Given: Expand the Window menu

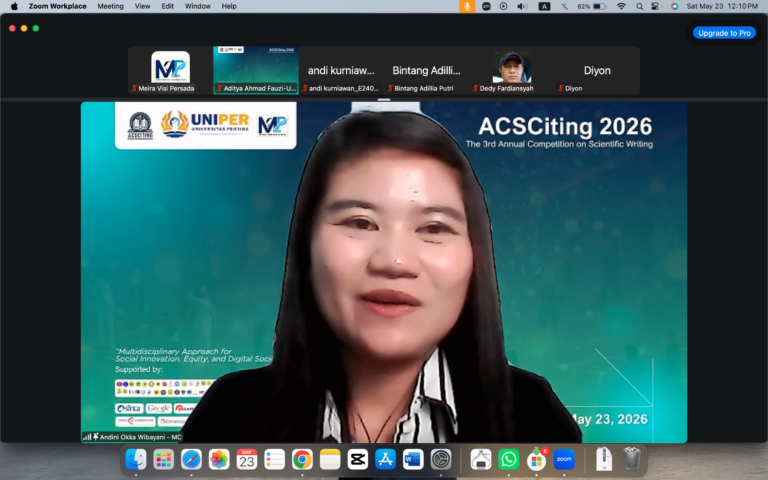Looking at the screenshot, I should pyautogui.click(x=198, y=6).
